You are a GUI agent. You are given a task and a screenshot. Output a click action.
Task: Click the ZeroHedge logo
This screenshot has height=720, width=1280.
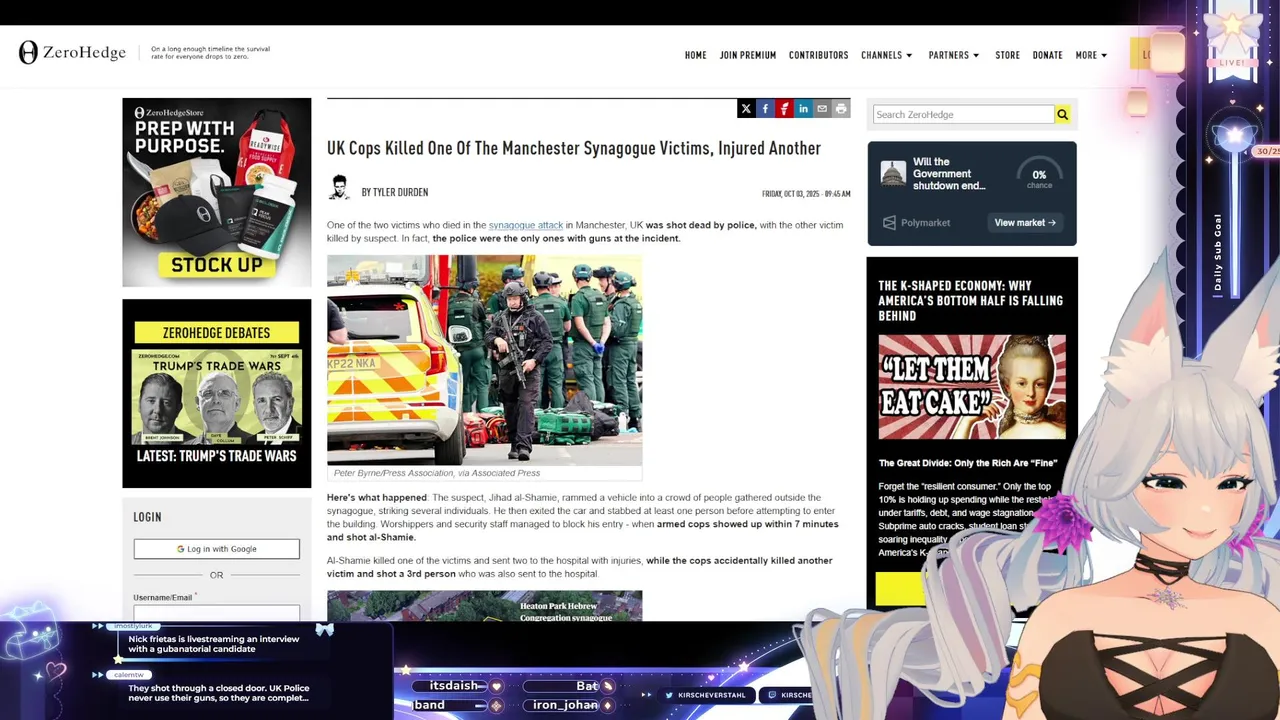coord(72,53)
